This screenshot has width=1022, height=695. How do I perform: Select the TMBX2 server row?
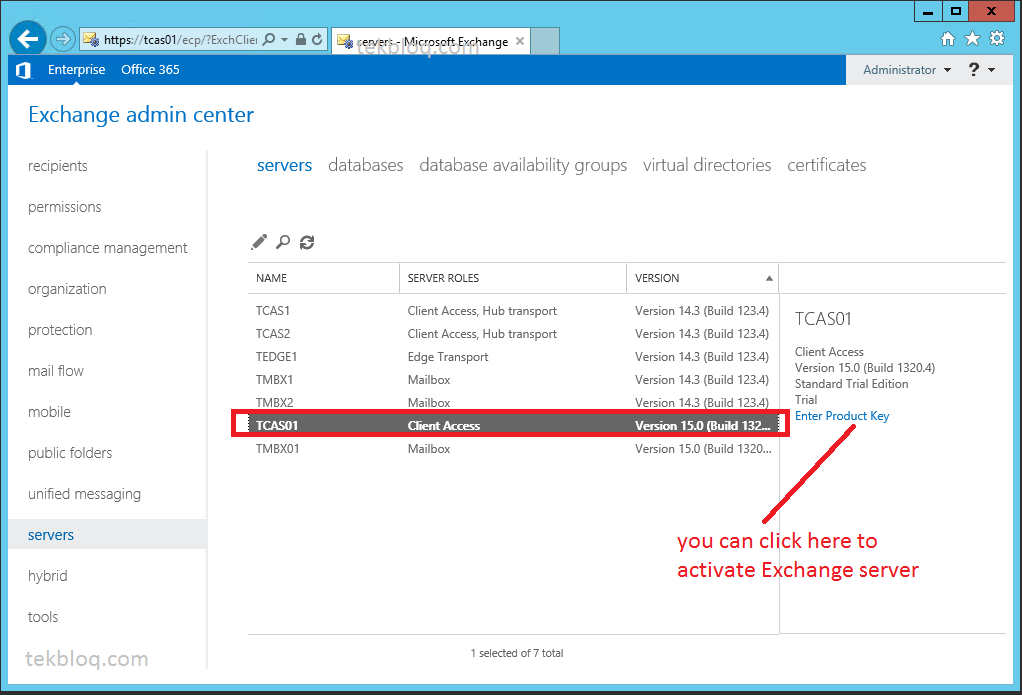point(513,402)
